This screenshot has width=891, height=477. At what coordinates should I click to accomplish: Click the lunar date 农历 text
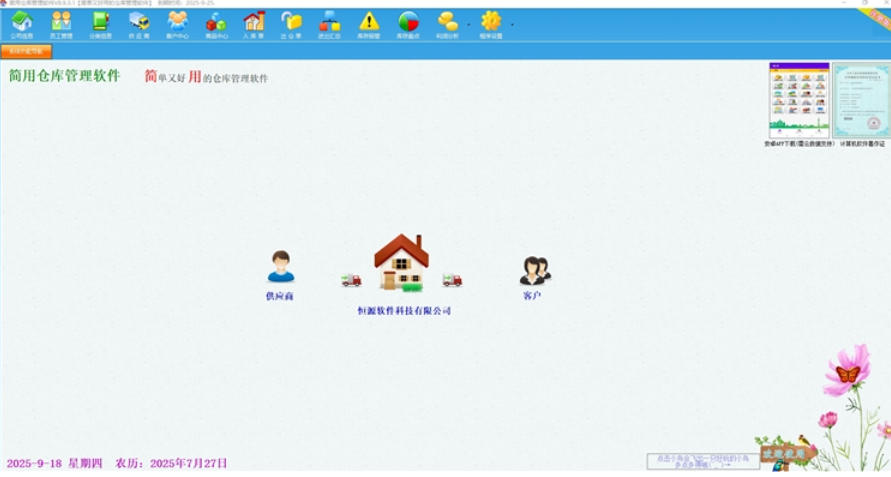tap(171, 463)
